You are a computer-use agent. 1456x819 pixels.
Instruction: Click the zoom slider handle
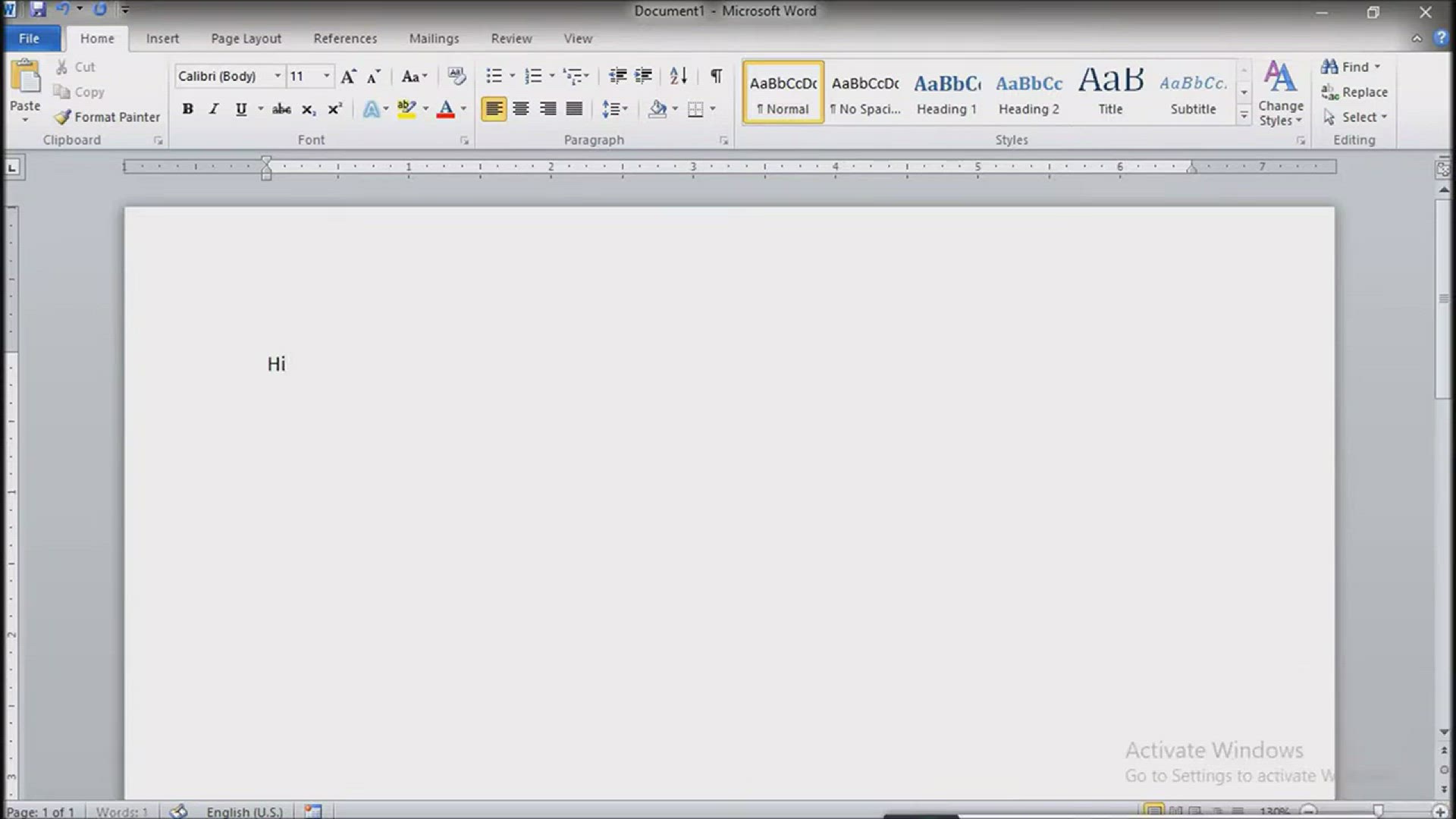1377,811
